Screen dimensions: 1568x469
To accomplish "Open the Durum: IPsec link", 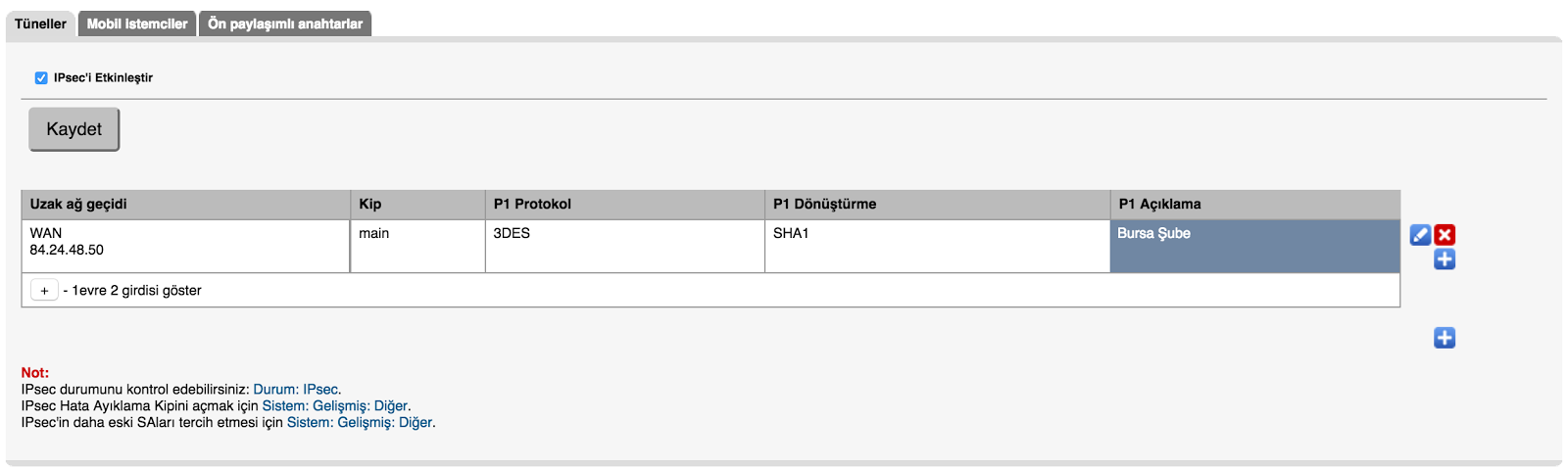I will 296,390.
